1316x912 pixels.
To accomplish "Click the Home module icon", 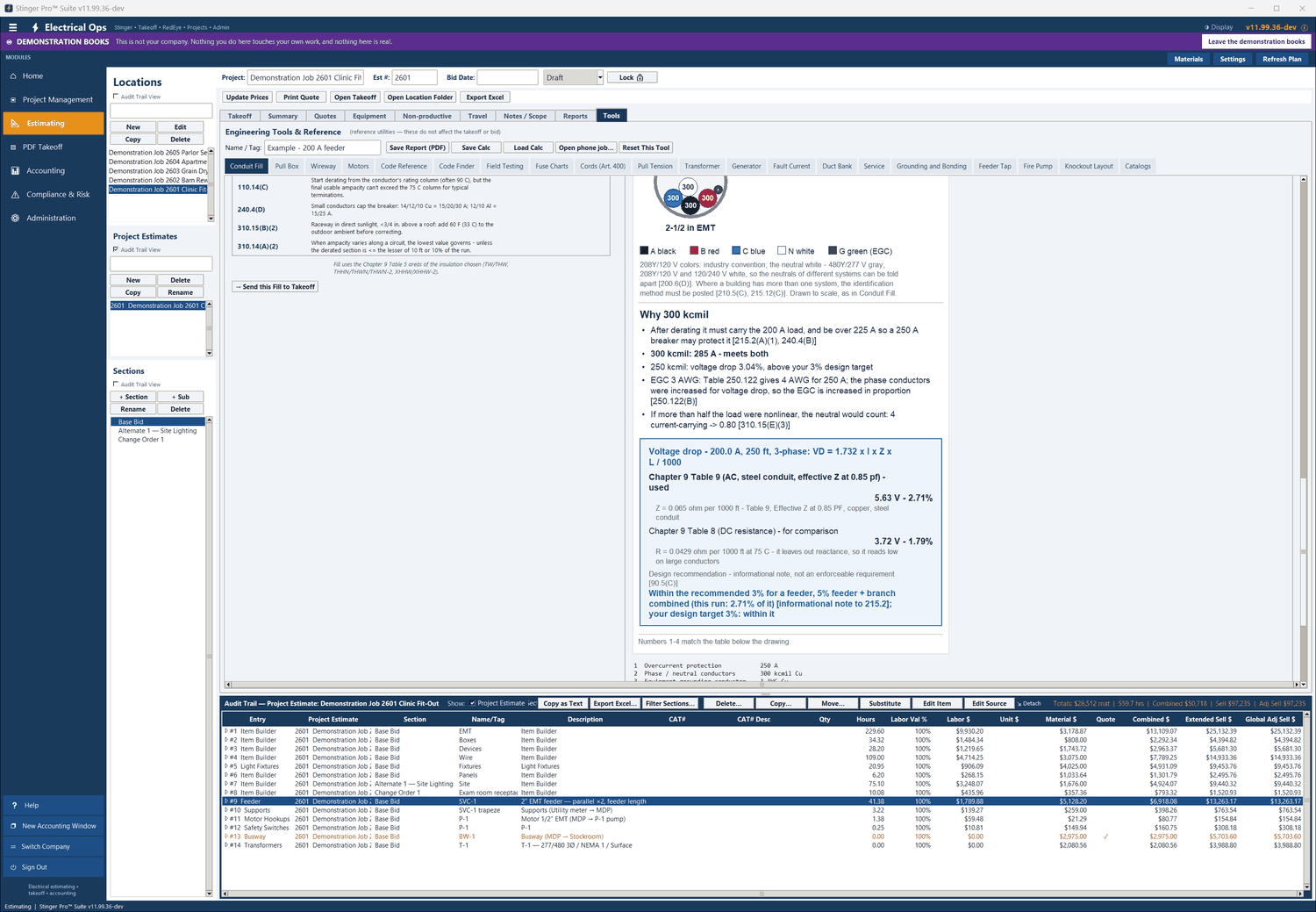I will point(14,76).
